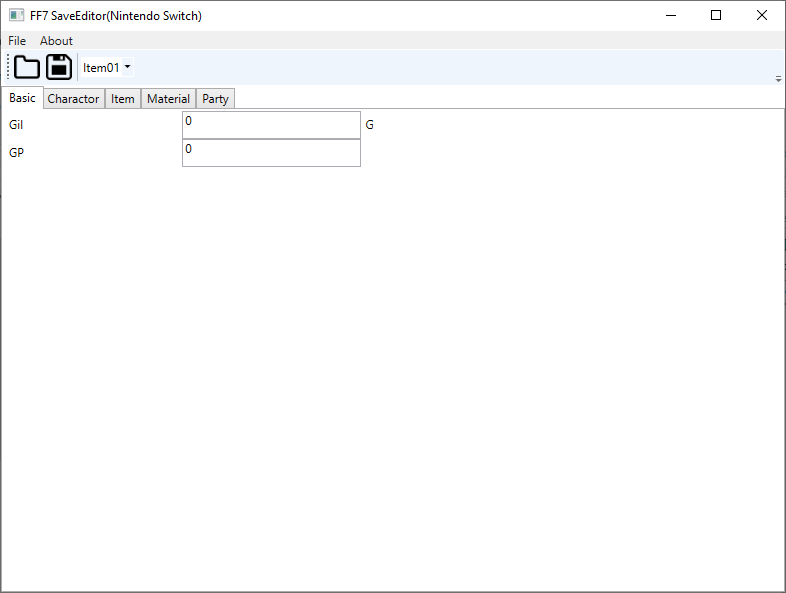The width and height of the screenshot is (786, 593).
Task: Click the Gil label text
Action: point(16,125)
